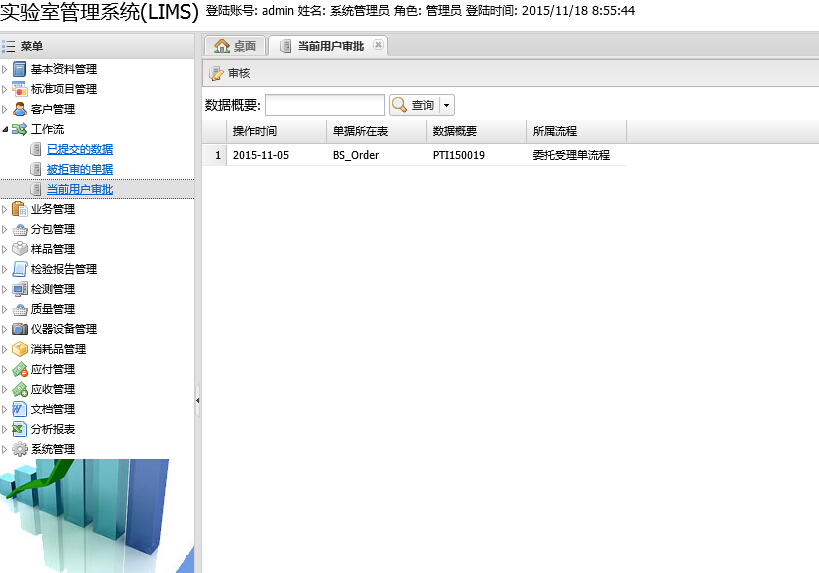Close the 当前用户审批 tab
Screen dimensions: 819x573
(x=378, y=46)
